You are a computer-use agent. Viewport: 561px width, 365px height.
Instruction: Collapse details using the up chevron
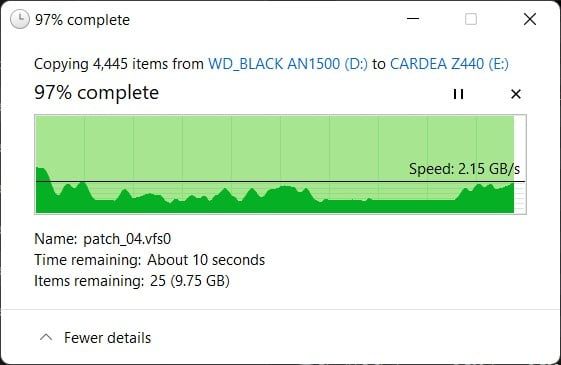point(46,337)
